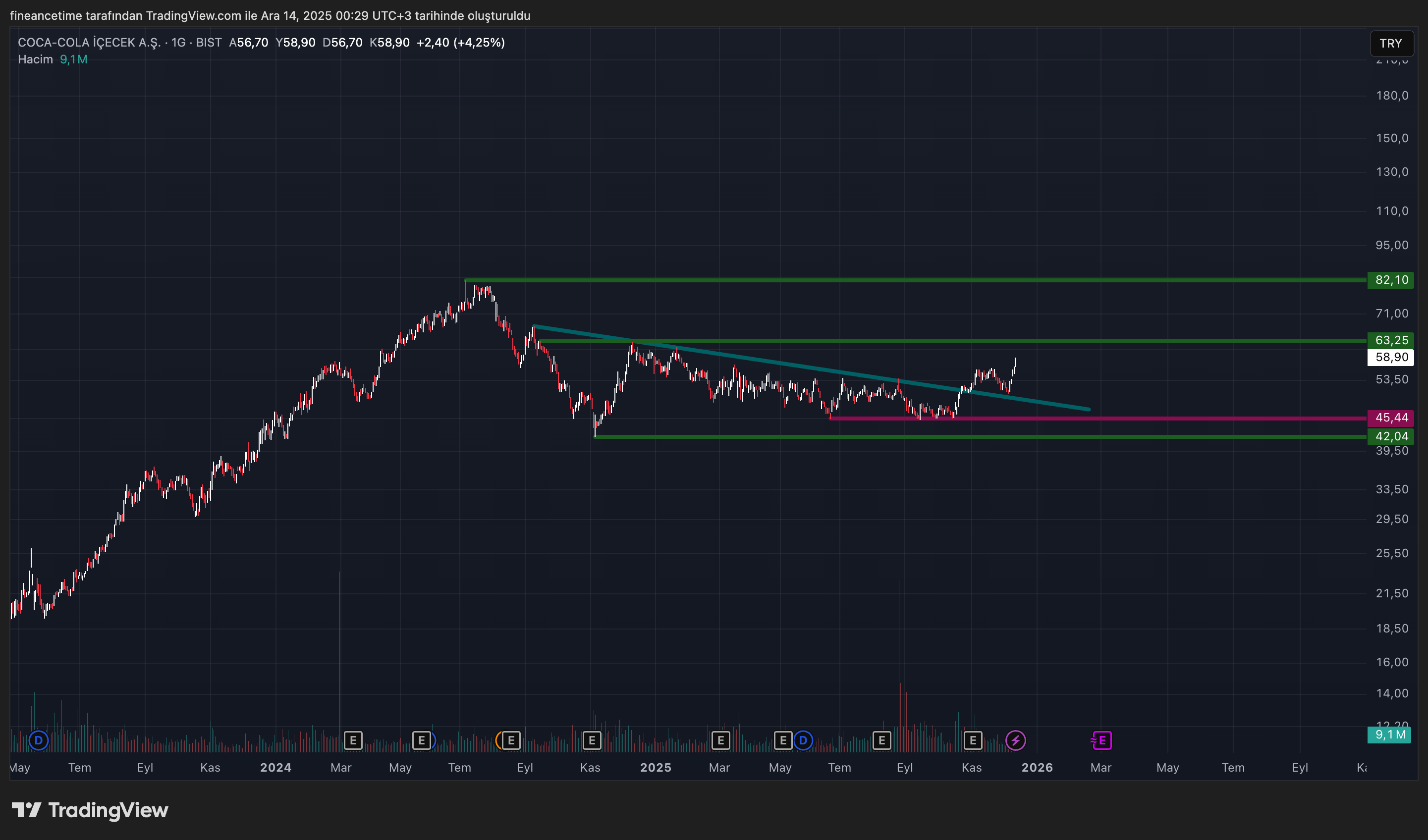Screen dimensions: 1428x840
Task: Click the purple lightning bolt event marker
Action: point(1015,740)
